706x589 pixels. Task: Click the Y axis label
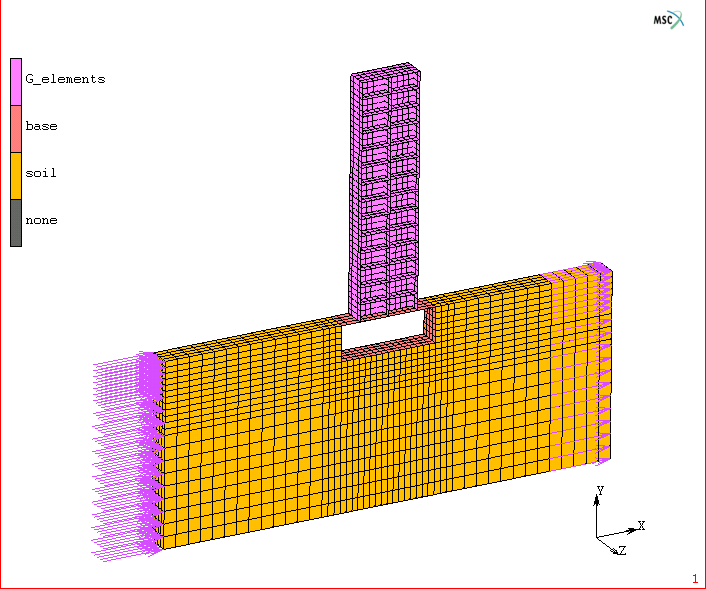tap(600, 490)
